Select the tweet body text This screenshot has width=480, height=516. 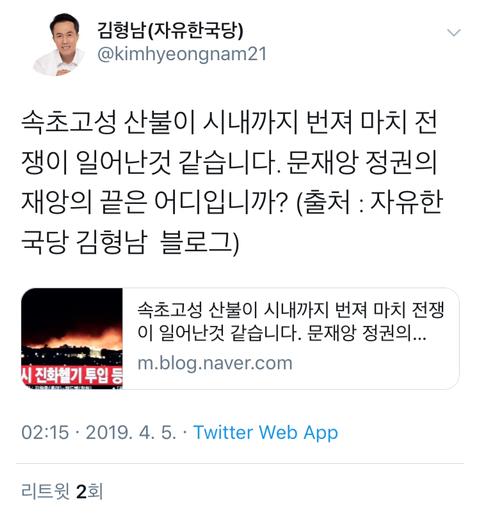point(232,183)
